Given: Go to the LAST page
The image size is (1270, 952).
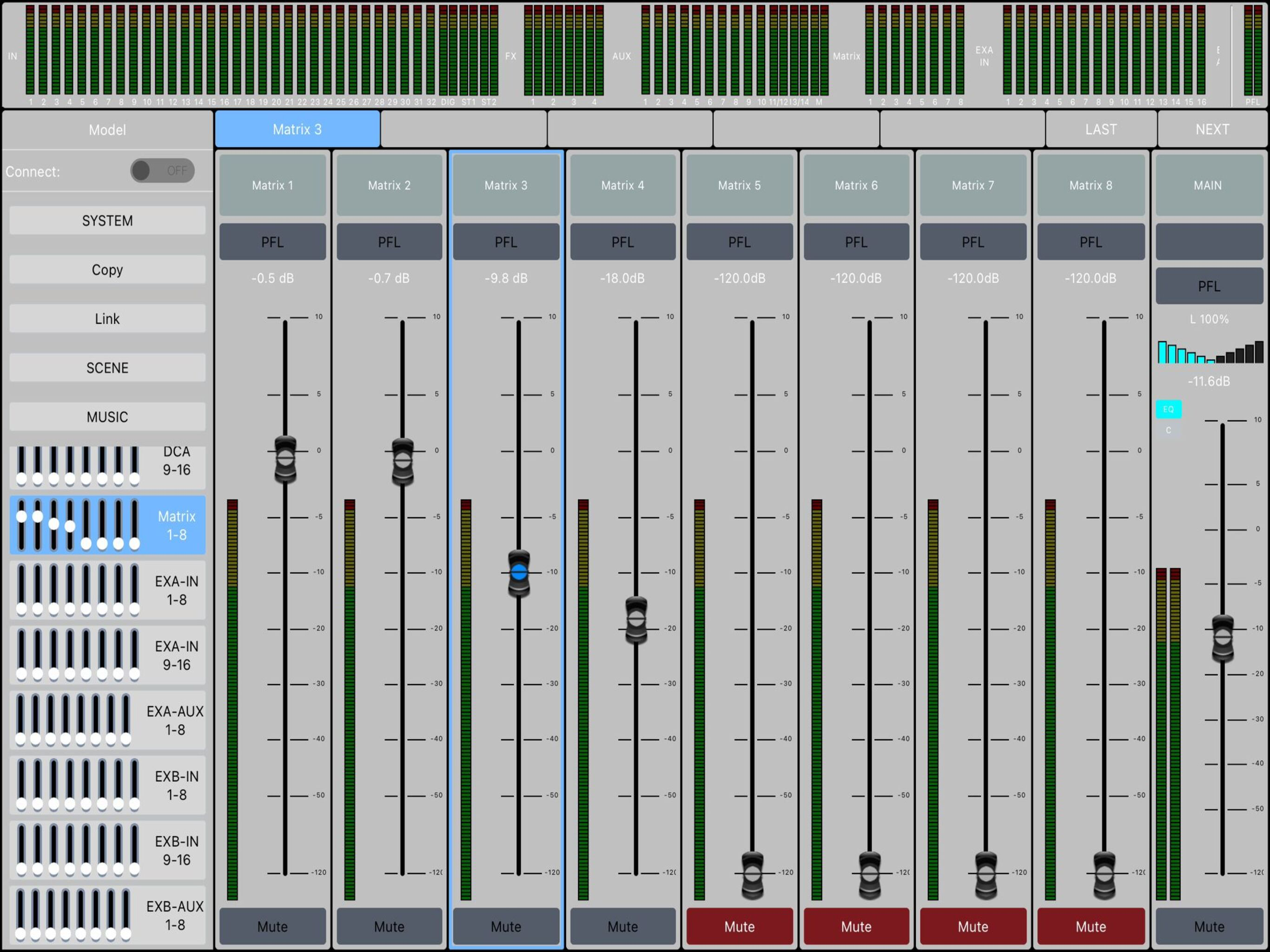Looking at the screenshot, I should coord(1101,129).
